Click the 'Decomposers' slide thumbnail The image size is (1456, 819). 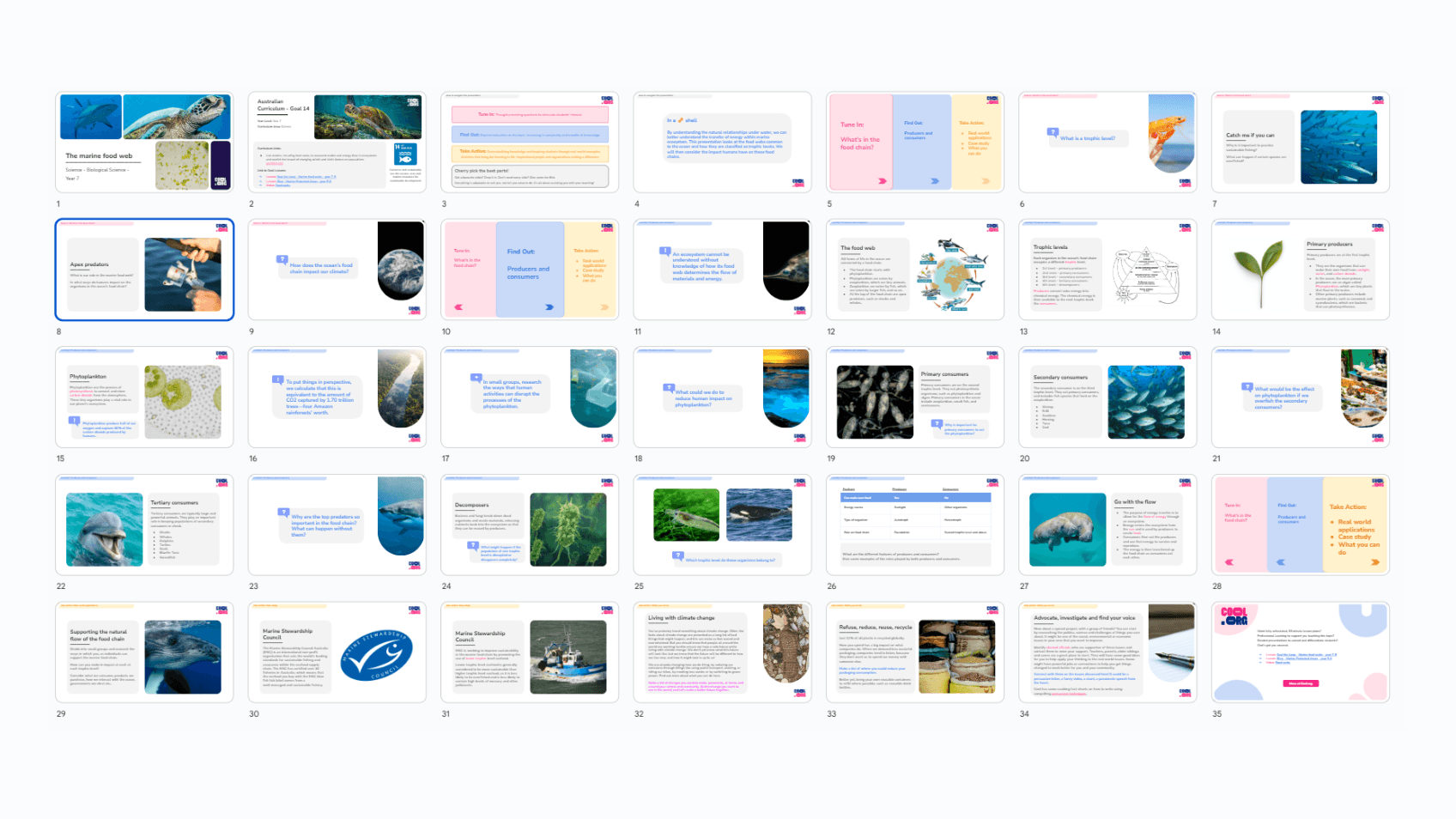tap(530, 525)
